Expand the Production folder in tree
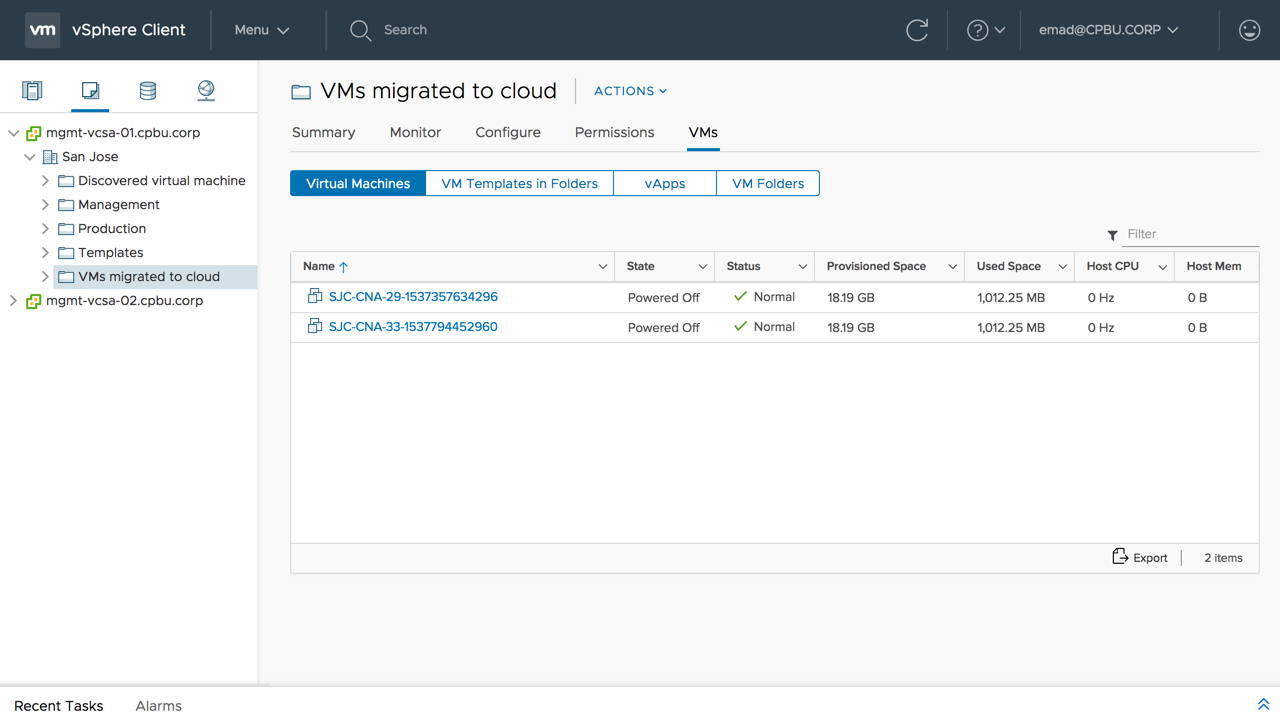The image size is (1280, 720). point(45,229)
